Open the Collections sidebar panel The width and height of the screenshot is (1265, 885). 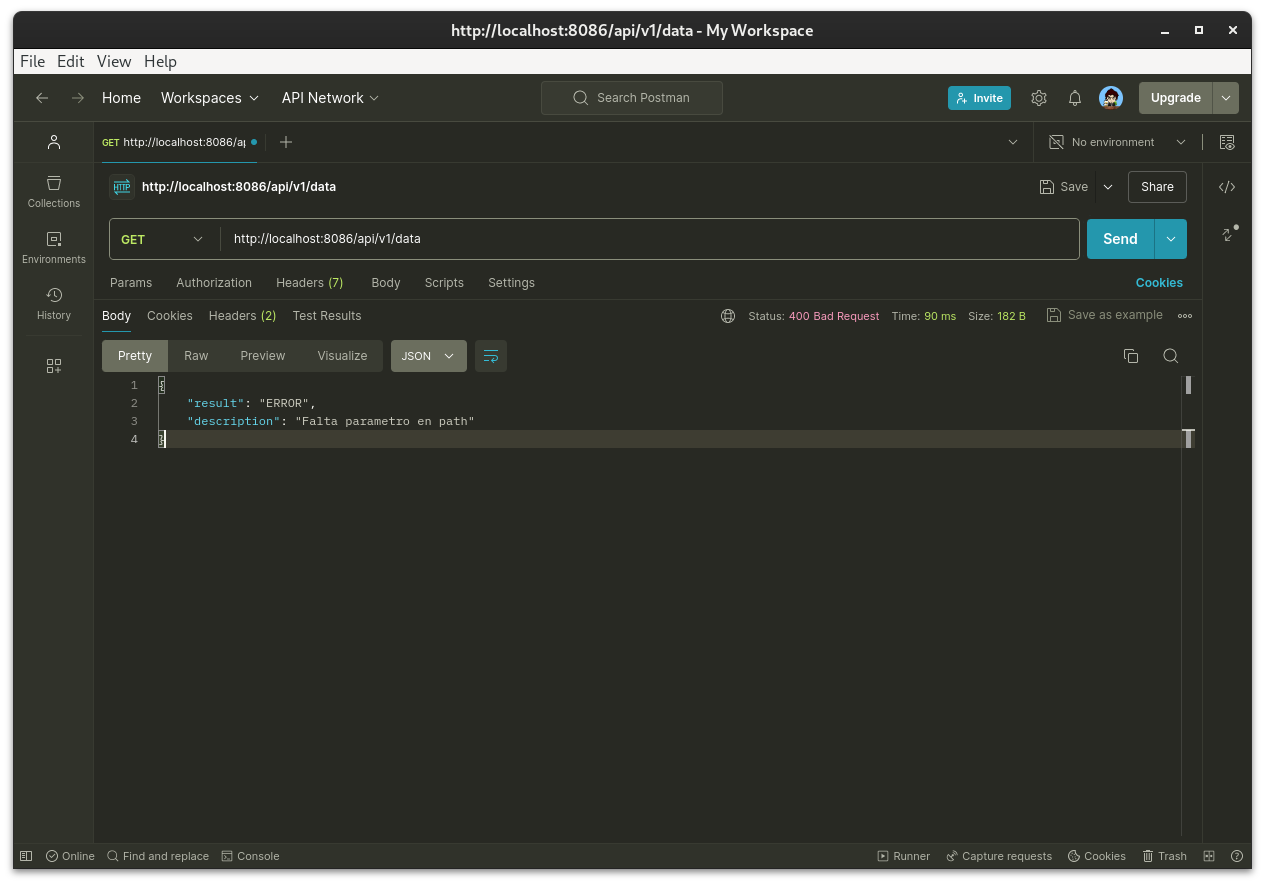click(x=54, y=191)
